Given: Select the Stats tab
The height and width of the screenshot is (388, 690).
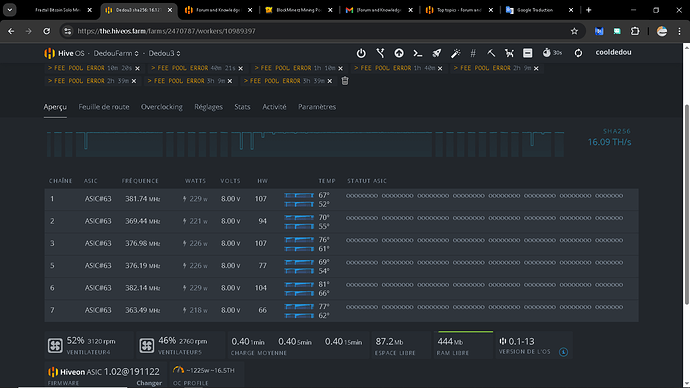Looking at the screenshot, I should tap(242, 107).
